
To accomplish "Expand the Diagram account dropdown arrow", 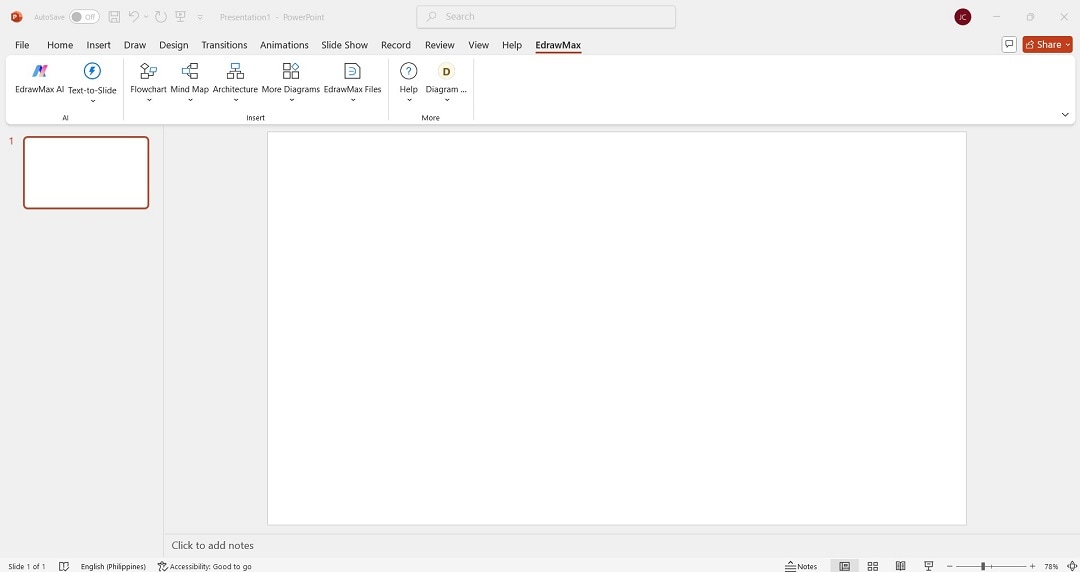I will [446, 101].
